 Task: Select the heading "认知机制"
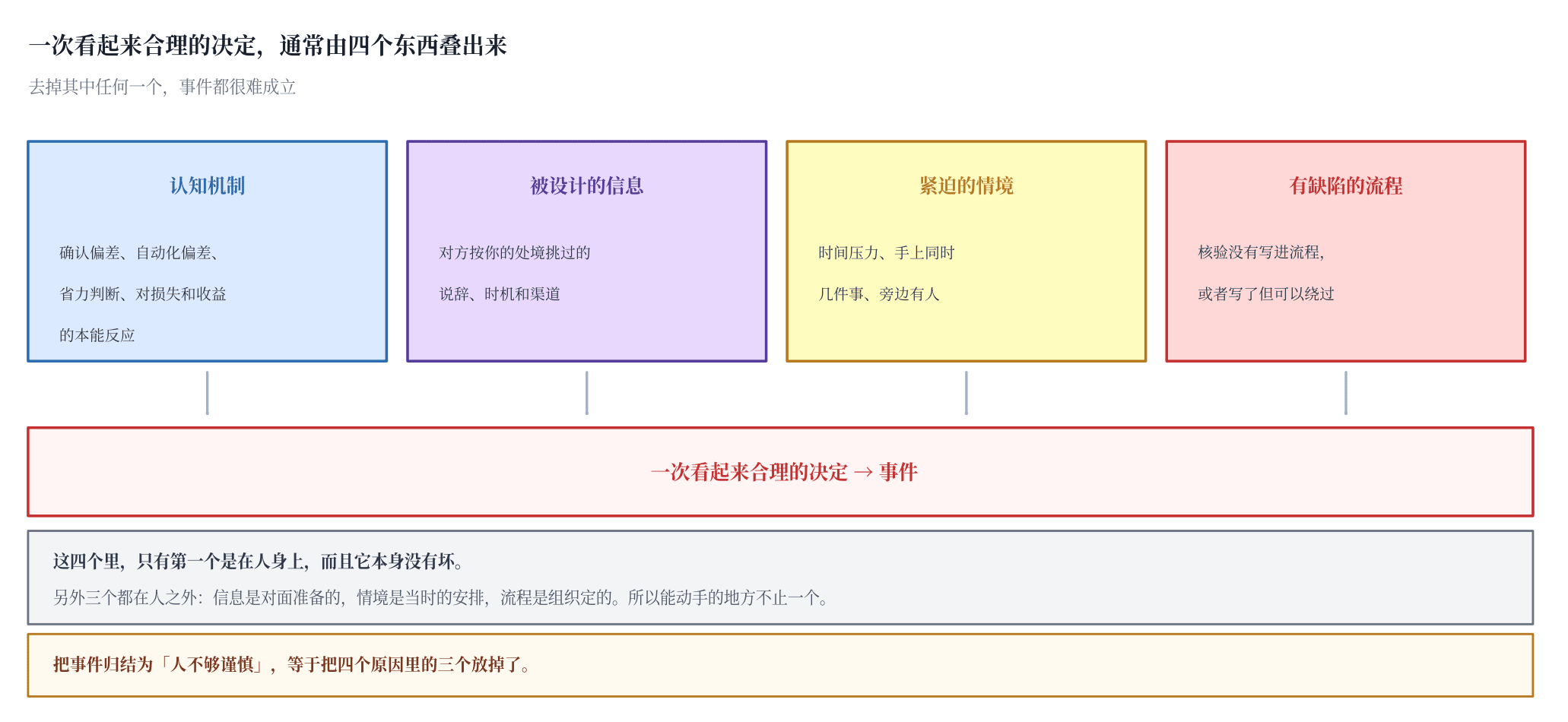[x=208, y=186]
